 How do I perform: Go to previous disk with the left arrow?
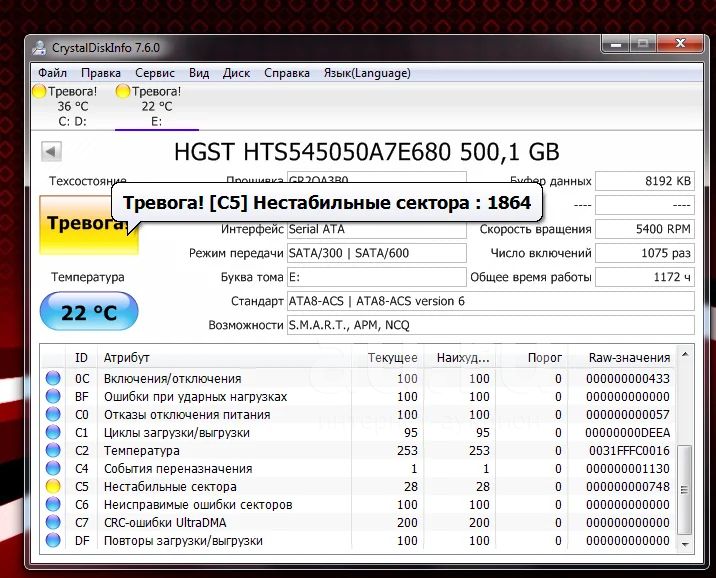pyautogui.click(x=51, y=151)
